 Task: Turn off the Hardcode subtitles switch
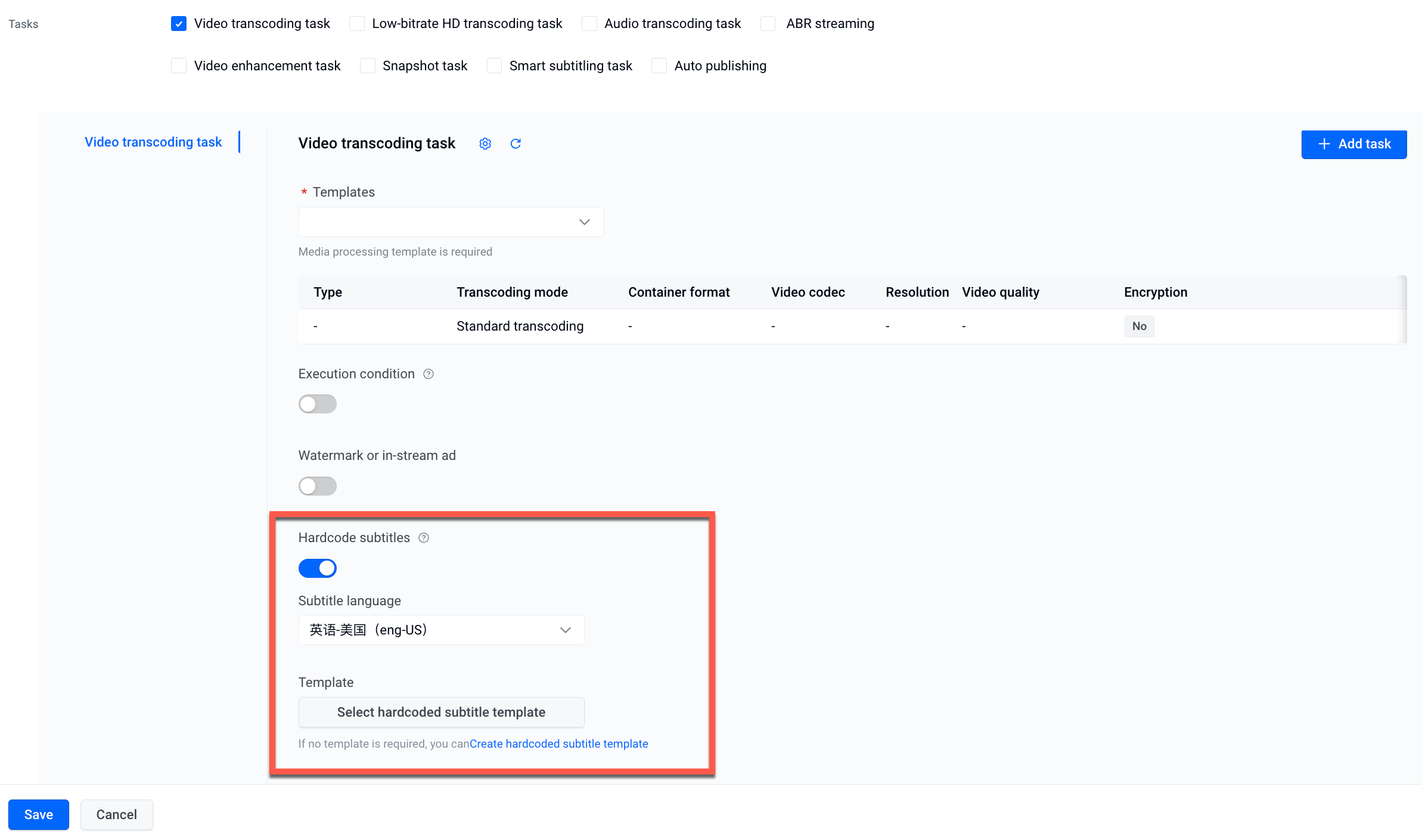click(317, 568)
